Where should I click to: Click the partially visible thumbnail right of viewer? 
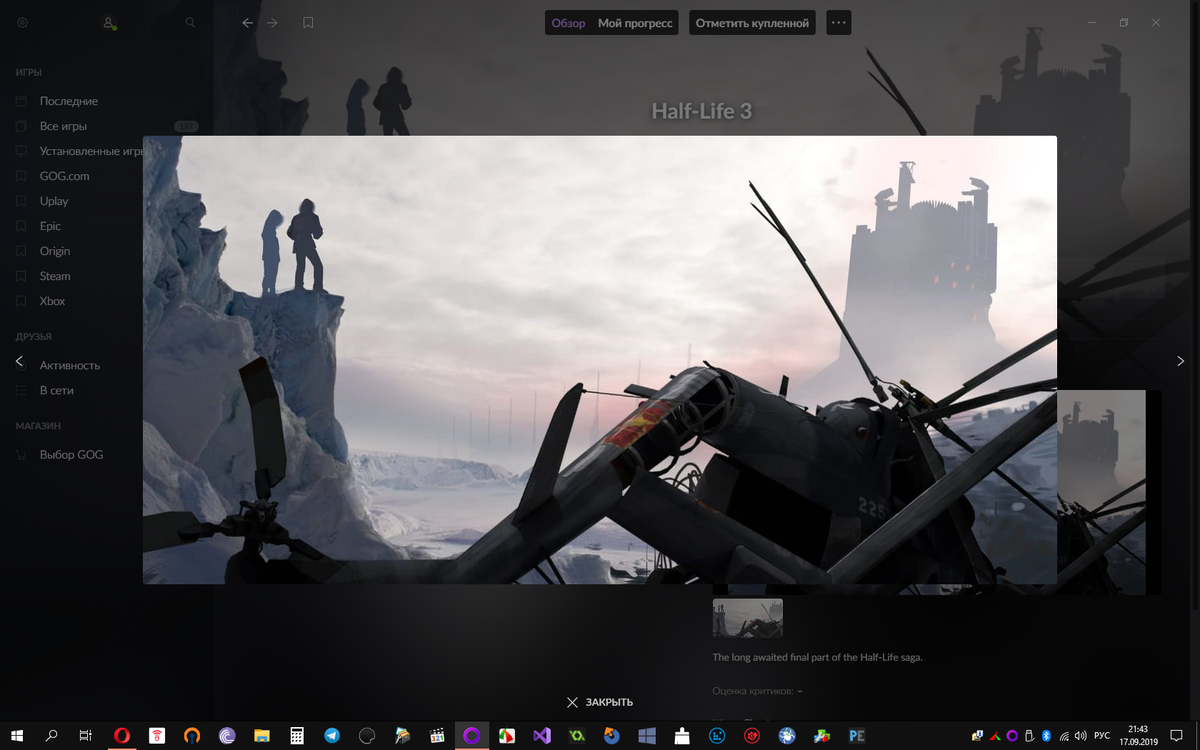pyautogui.click(x=1101, y=492)
